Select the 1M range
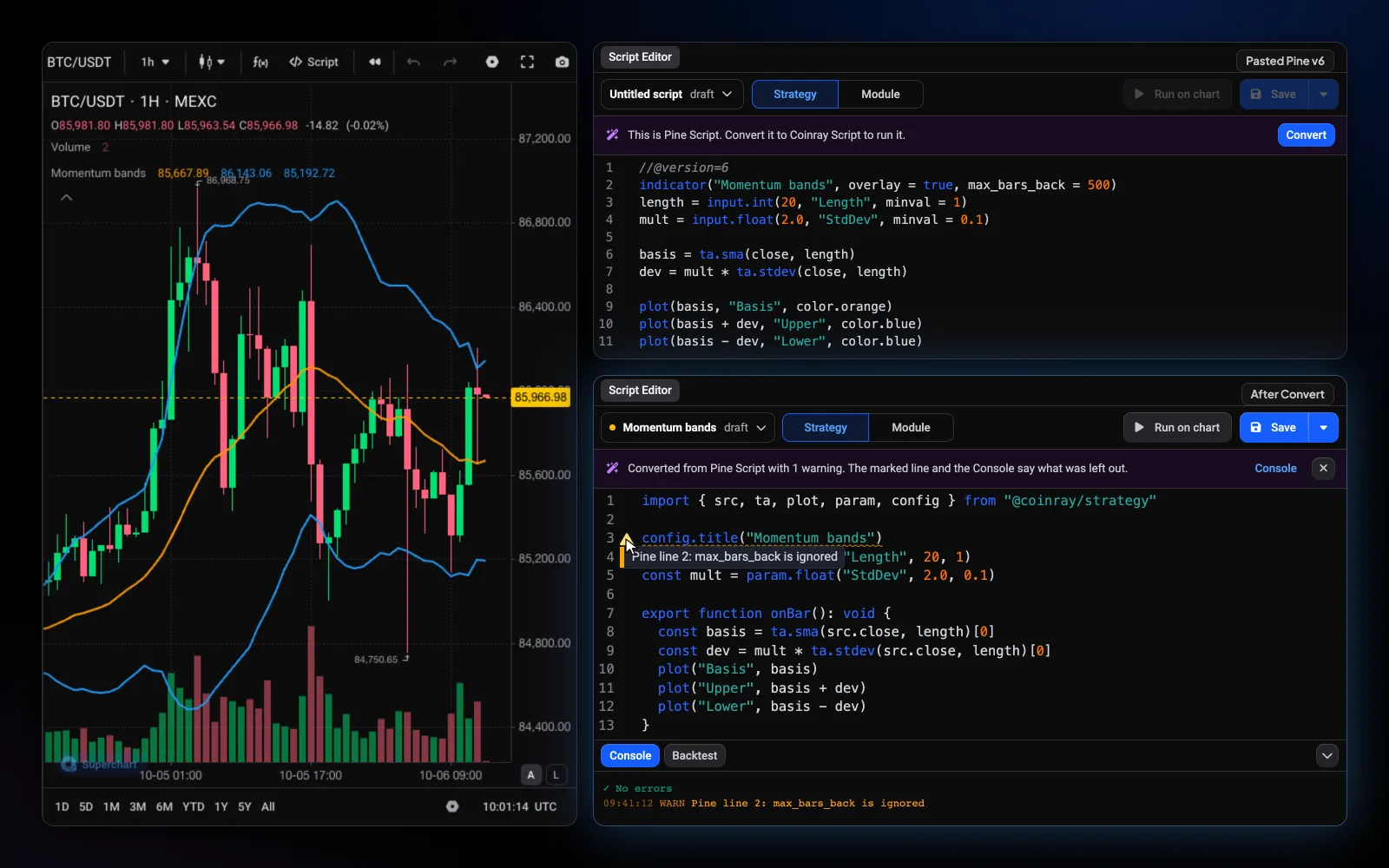Viewport: 1389px width, 868px height. click(x=111, y=806)
